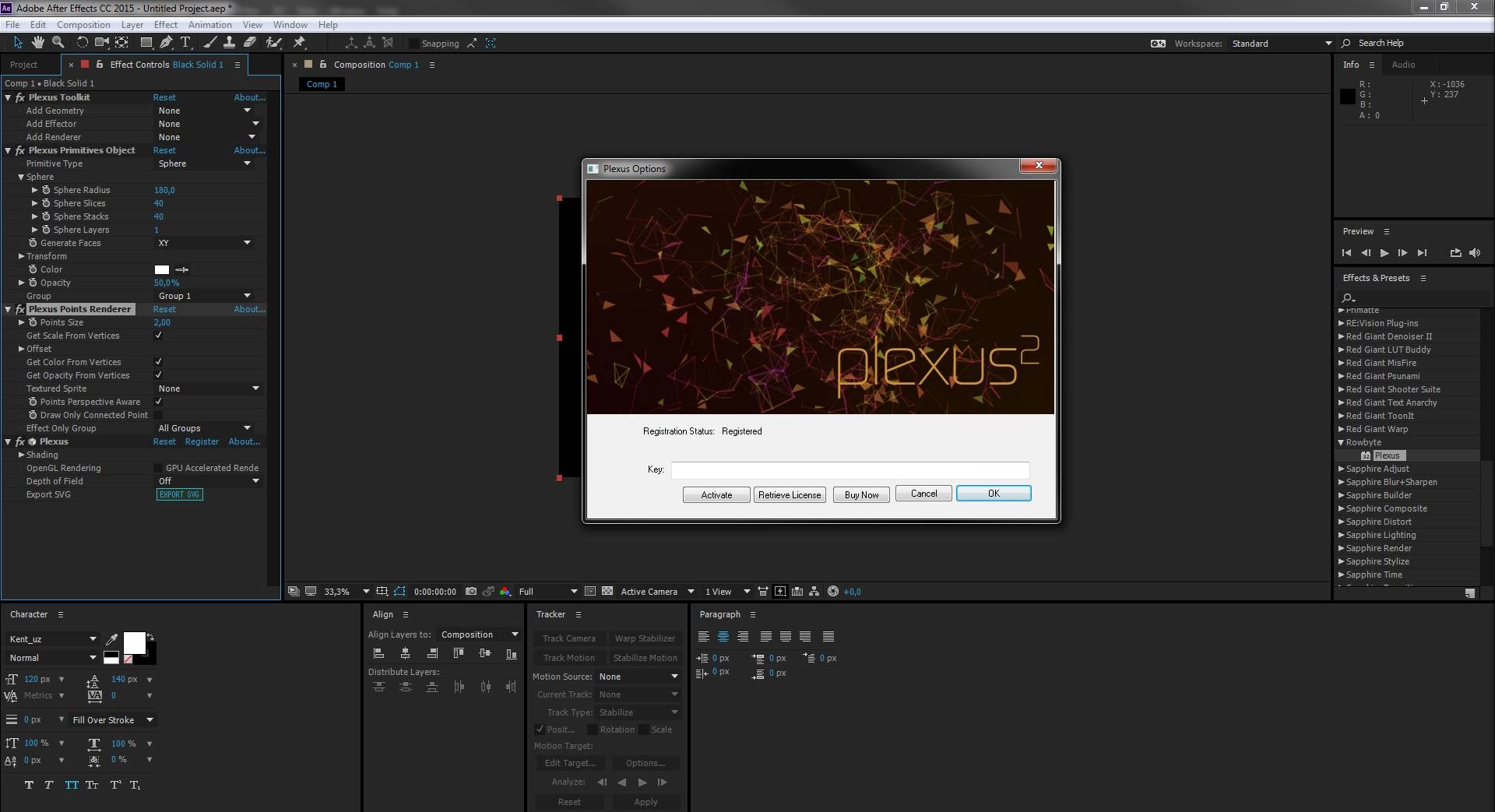The width and height of the screenshot is (1495, 812).
Task: Open the Effect menu
Action: (x=166, y=25)
